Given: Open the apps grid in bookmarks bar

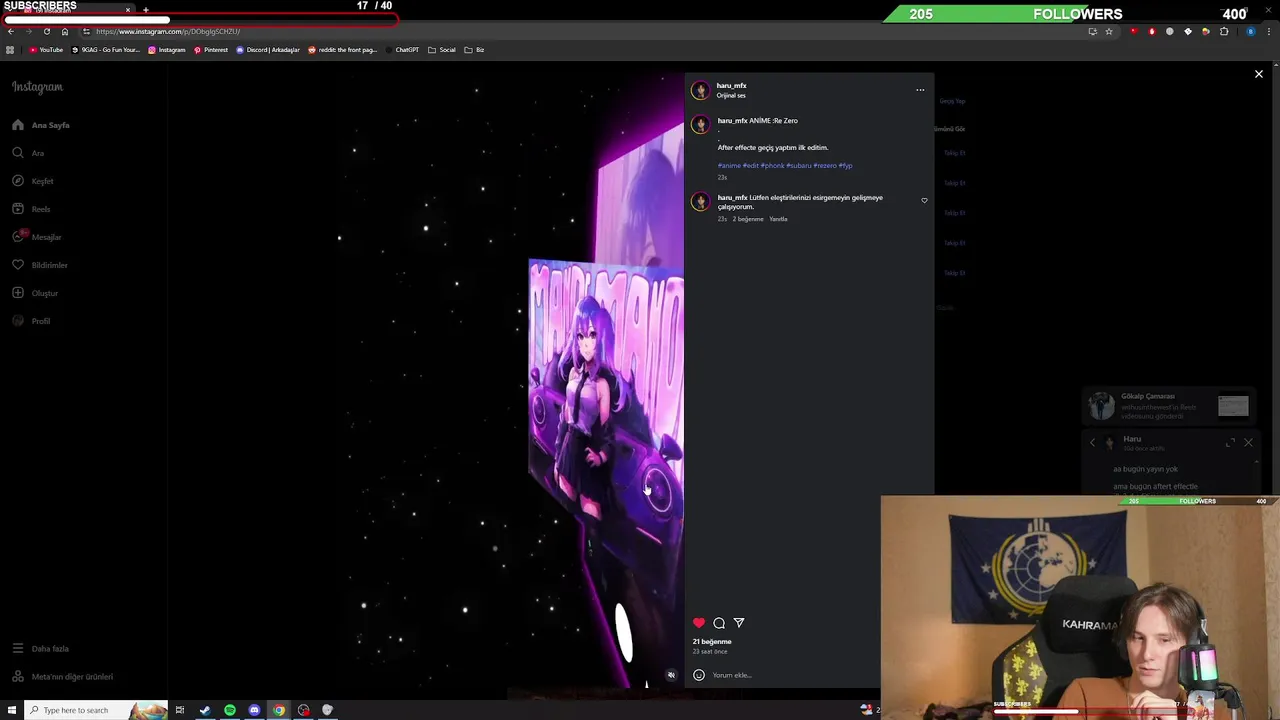Looking at the screenshot, I should click(10, 50).
